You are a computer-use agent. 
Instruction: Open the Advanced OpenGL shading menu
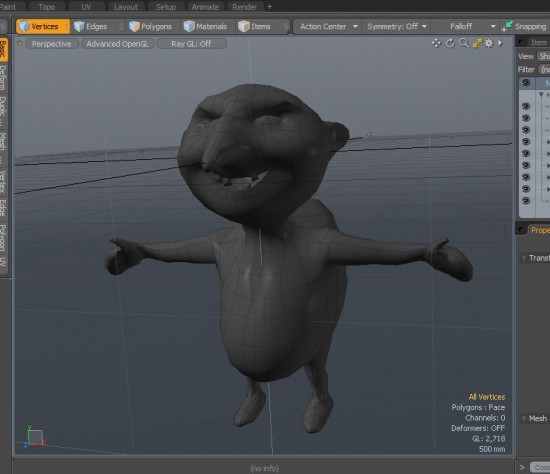point(117,44)
